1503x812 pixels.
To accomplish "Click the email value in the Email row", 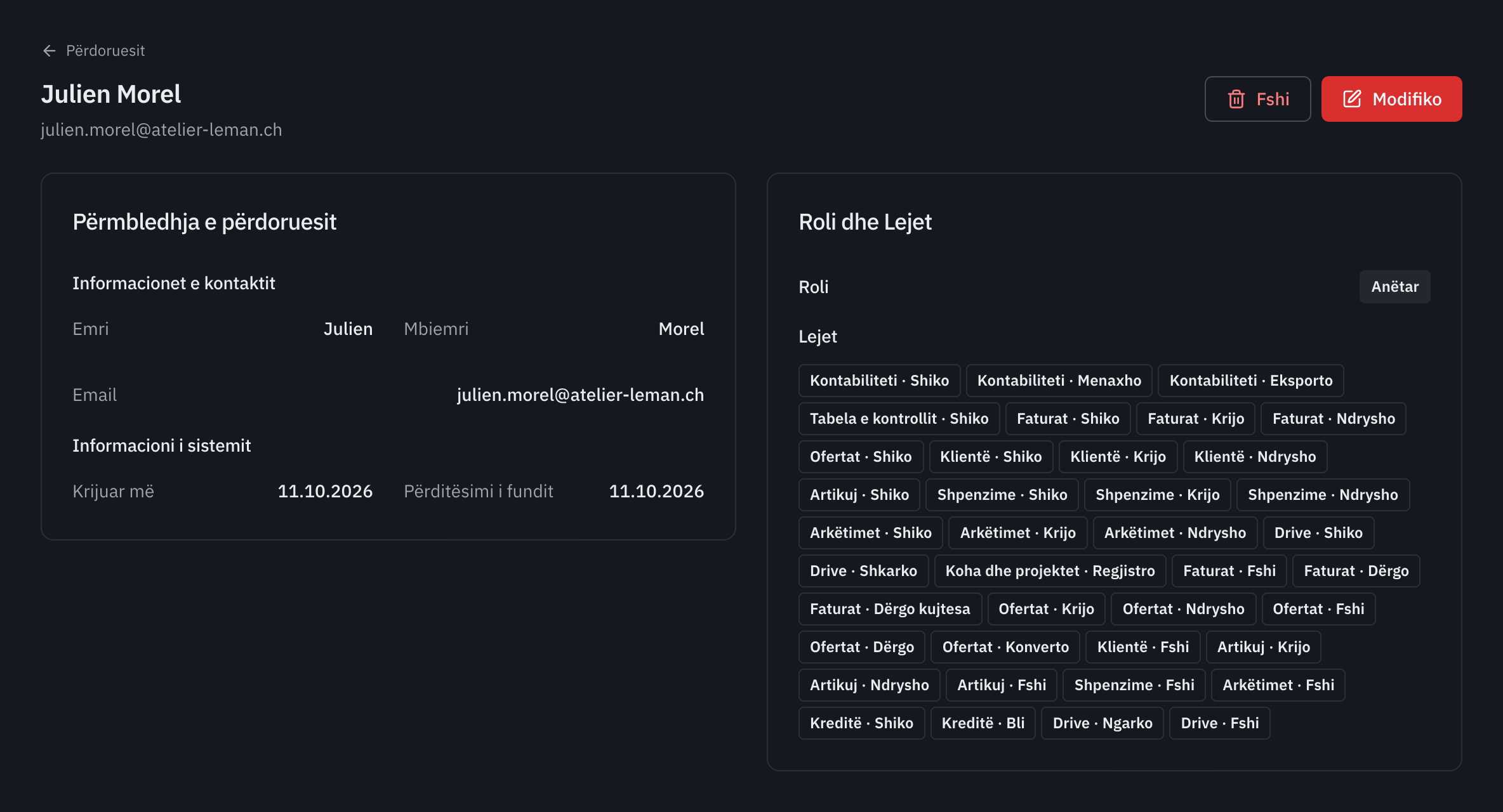I will tap(580, 395).
